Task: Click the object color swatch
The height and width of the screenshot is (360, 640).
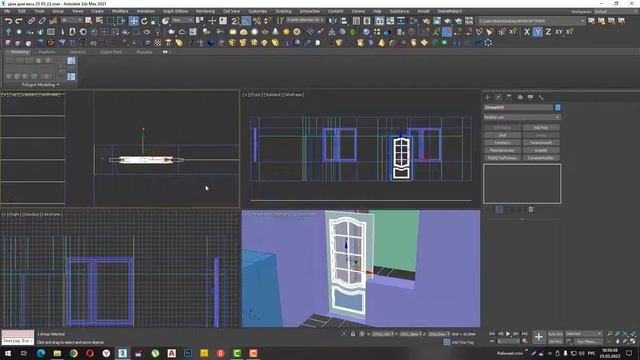Action: point(558,107)
